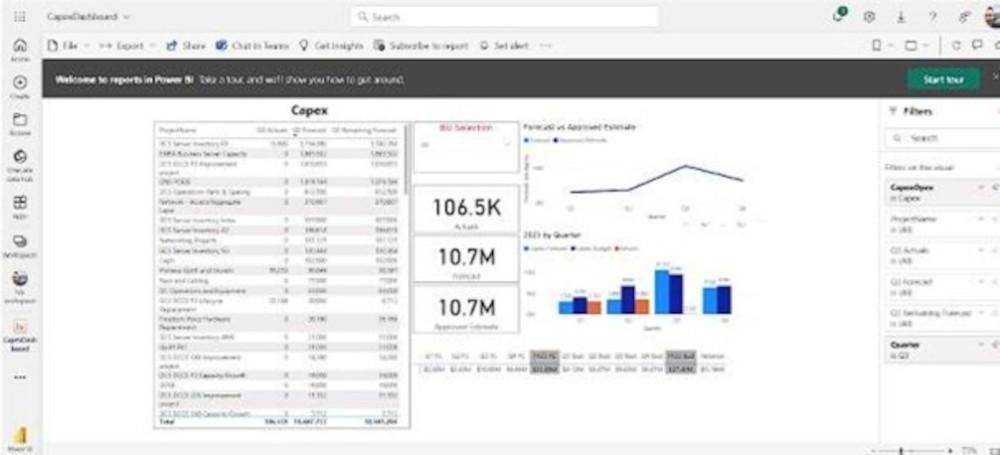Click the Create icon in sidebar
Viewport: 1000px width, 455px height.
coord(19,84)
